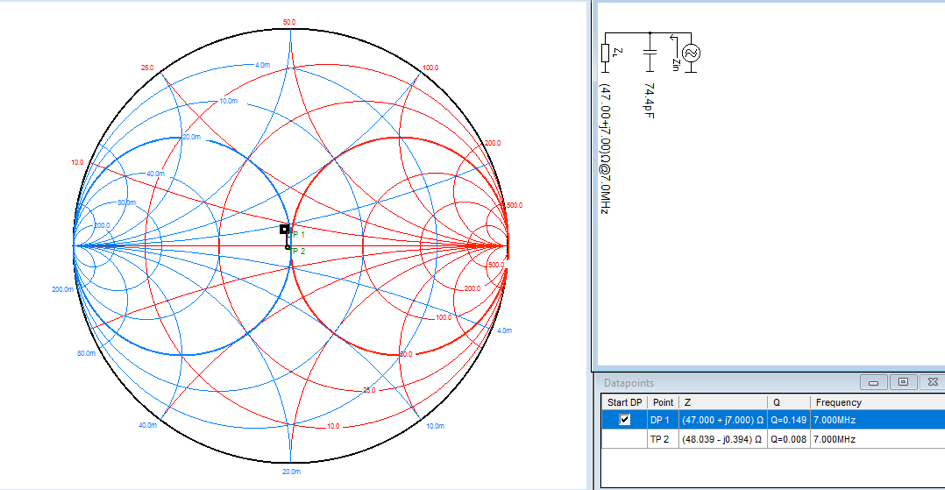Click the 7.000MHz frequency in TP 2 row
The height and width of the screenshot is (490, 945).
[834, 439]
